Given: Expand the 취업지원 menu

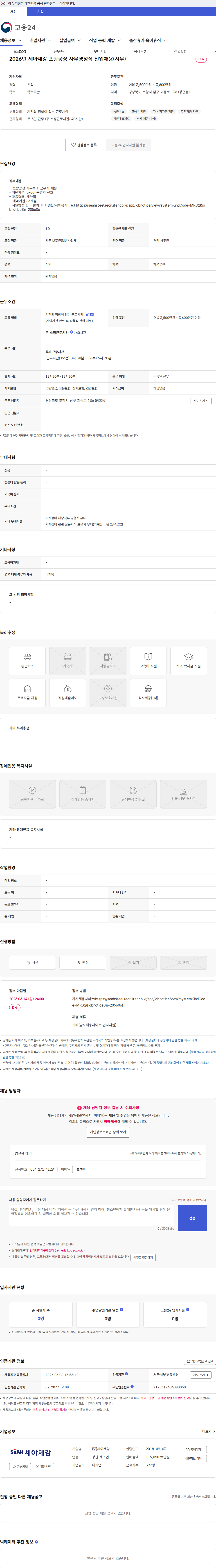Looking at the screenshot, I should (x=40, y=41).
